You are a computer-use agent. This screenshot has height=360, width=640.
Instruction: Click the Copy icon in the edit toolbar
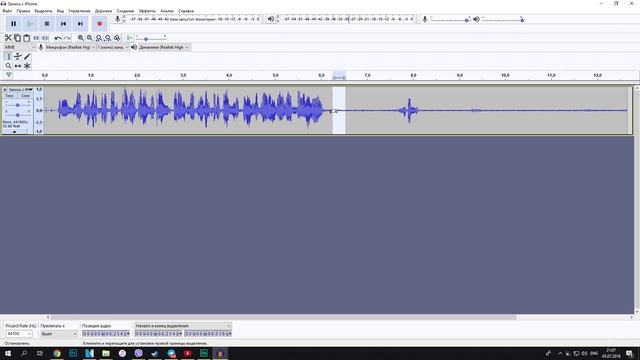[18, 38]
